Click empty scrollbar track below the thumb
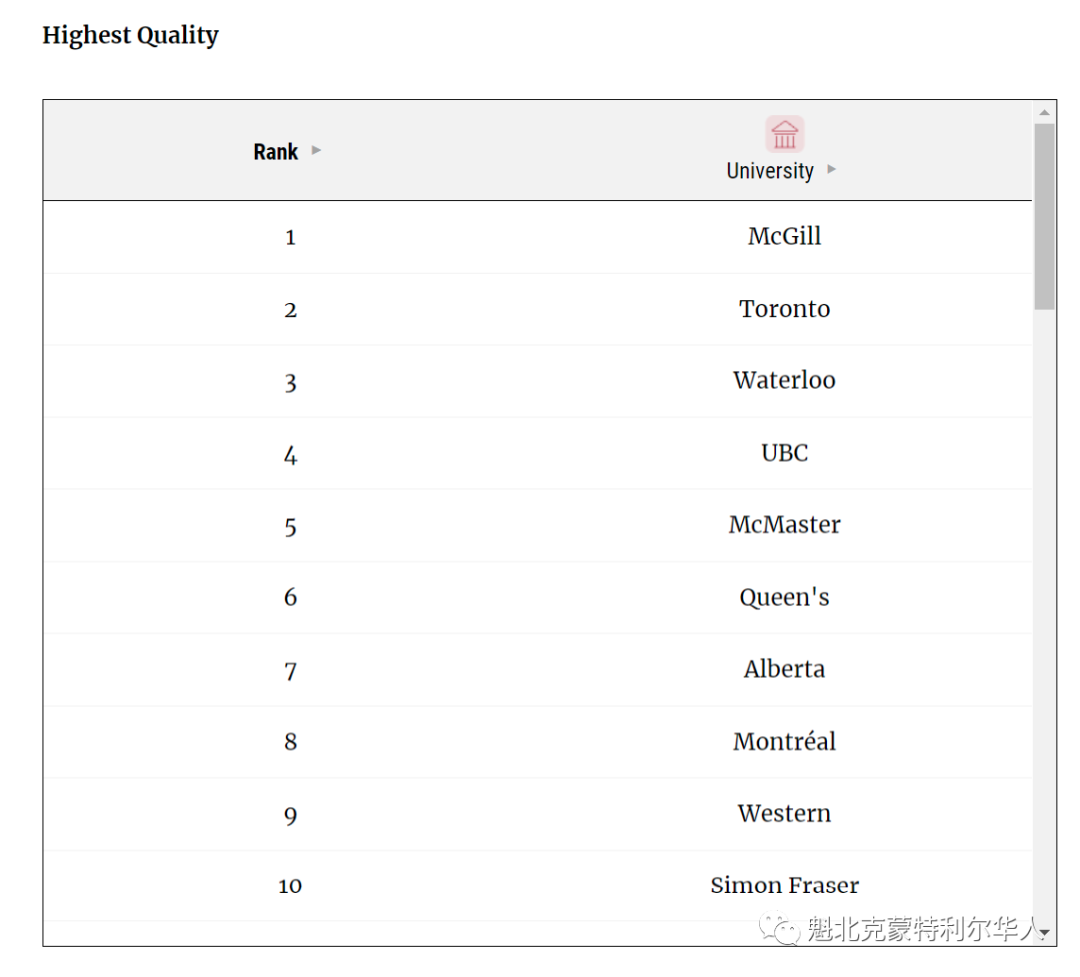 [1044, 617]
